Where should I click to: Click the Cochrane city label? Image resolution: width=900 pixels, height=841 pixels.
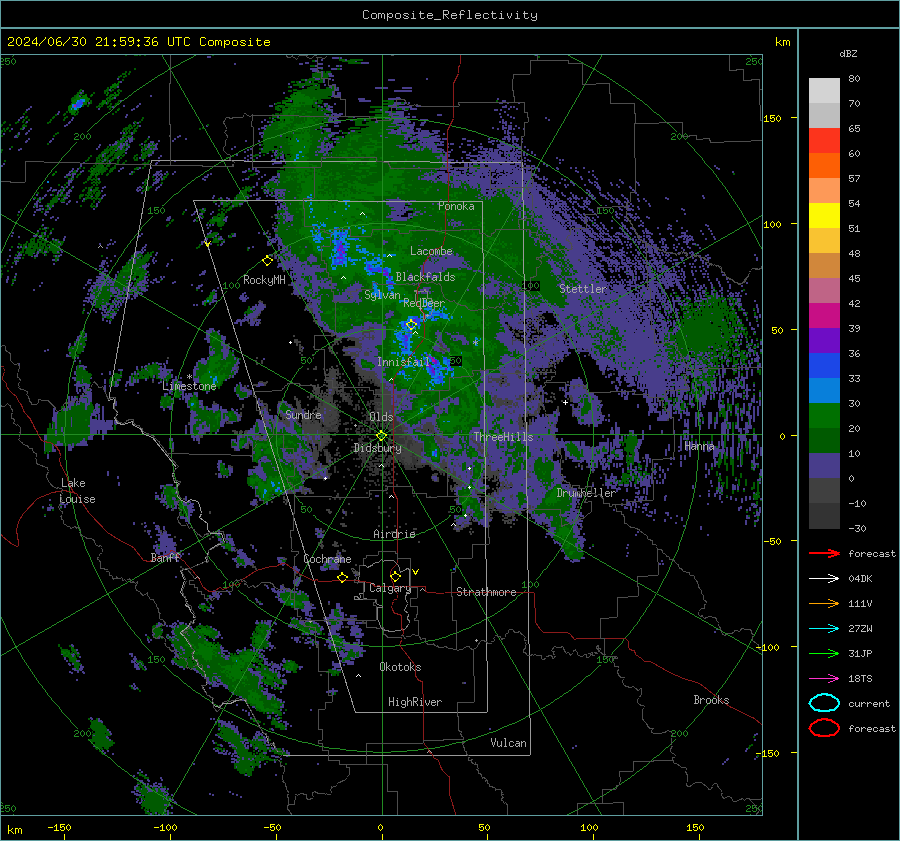point(327,559)
